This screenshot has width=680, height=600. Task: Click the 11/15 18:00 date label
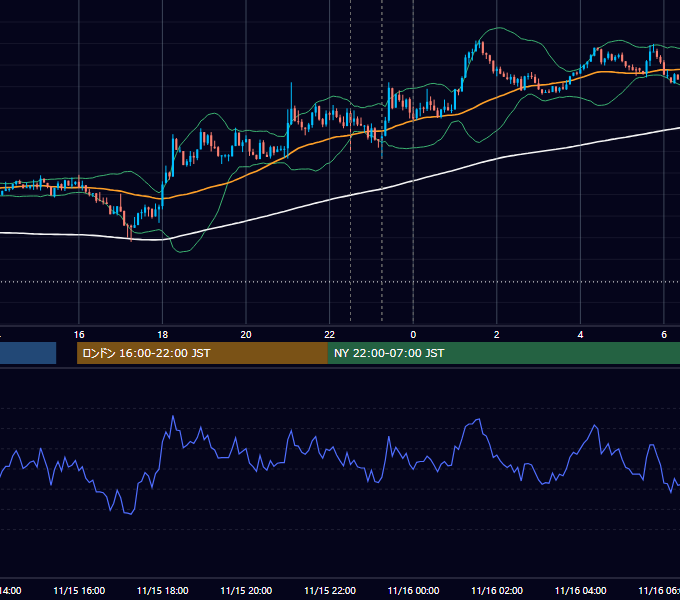point(163,590)
